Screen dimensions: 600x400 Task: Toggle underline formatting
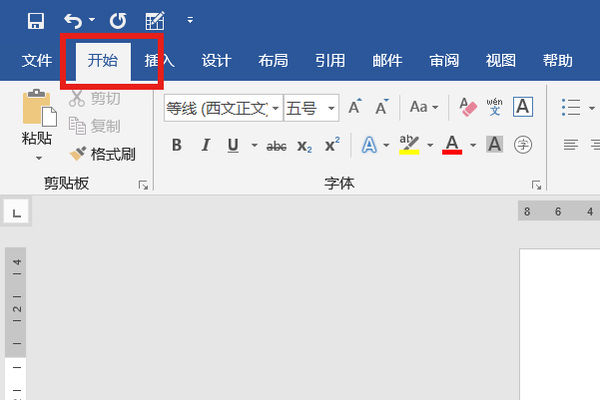(x=233, y=145)
